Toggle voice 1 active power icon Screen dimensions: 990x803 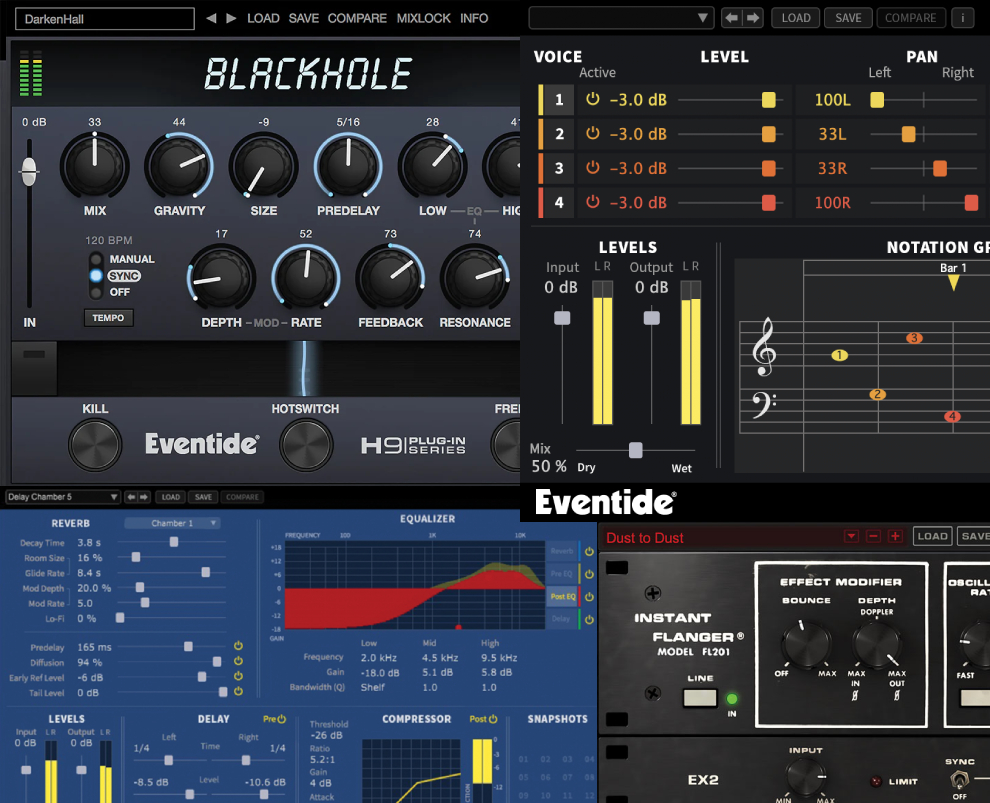click(592, 99)
